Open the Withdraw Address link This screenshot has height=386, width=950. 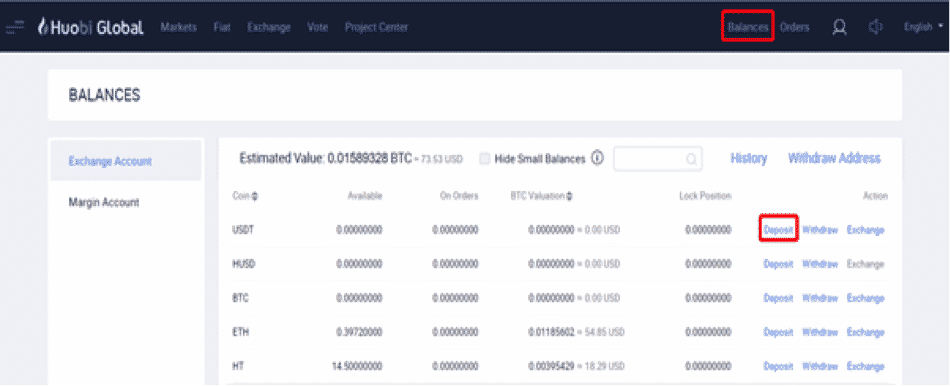coord(834,159)
